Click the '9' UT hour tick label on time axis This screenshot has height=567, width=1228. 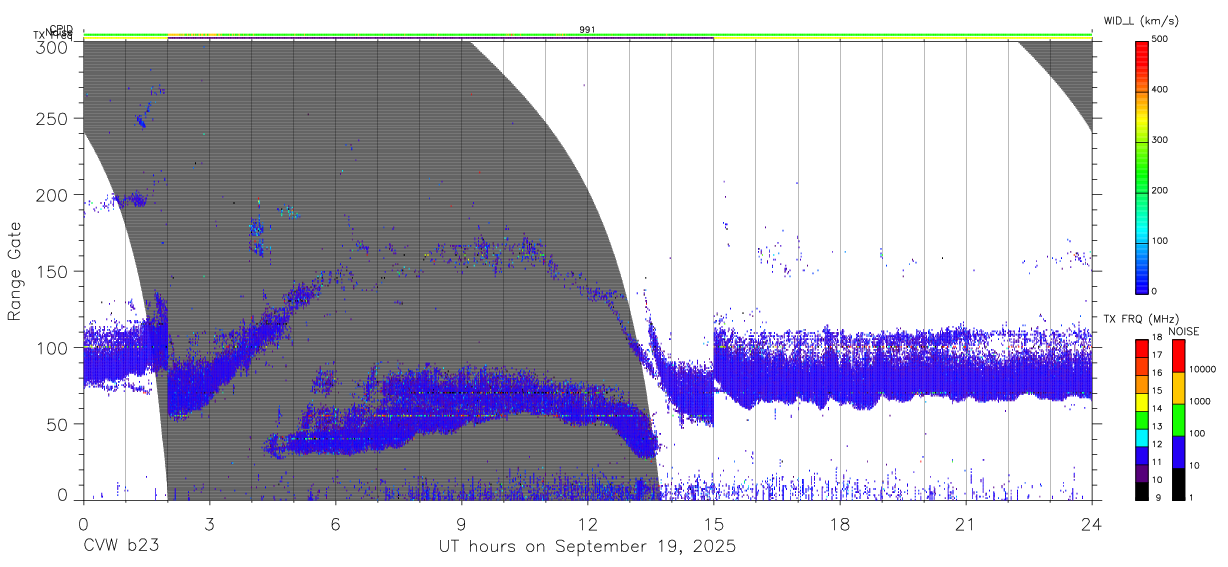click(461, 523)
